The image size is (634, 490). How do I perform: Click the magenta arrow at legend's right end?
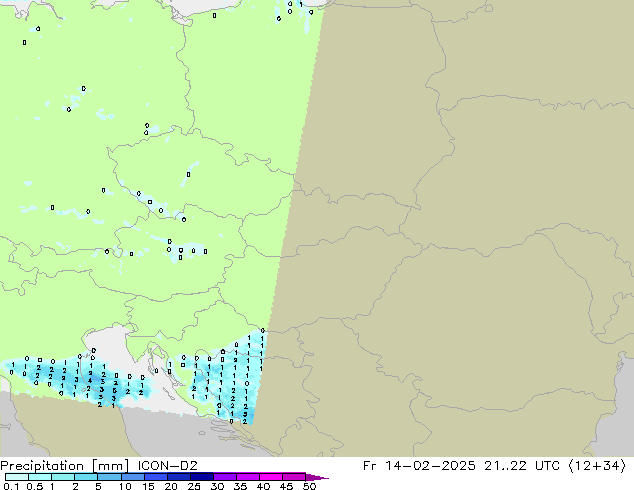click(322, 477)
